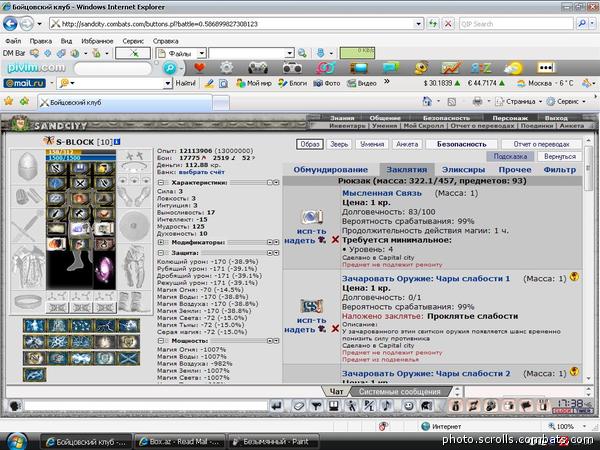
Task: Click the red X to drop Мысленная Связь
Action: click(x=335, y=240)
